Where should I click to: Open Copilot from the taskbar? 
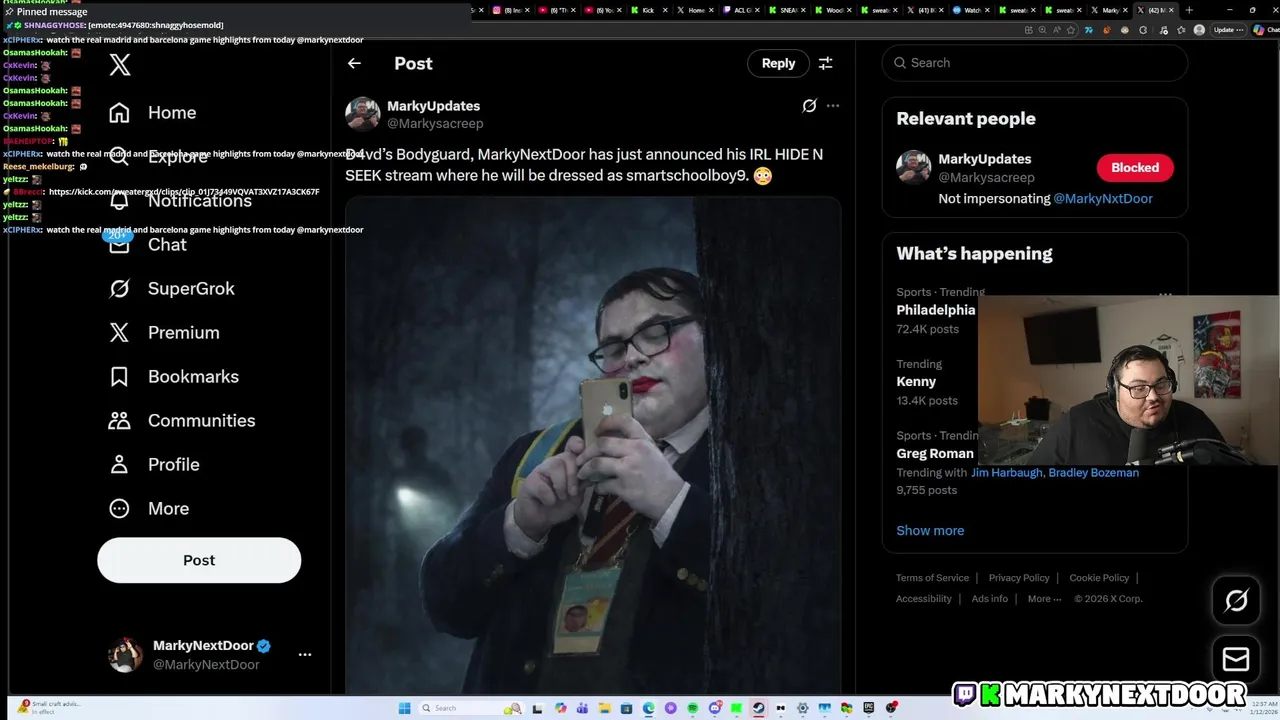(x=561, y=708)
